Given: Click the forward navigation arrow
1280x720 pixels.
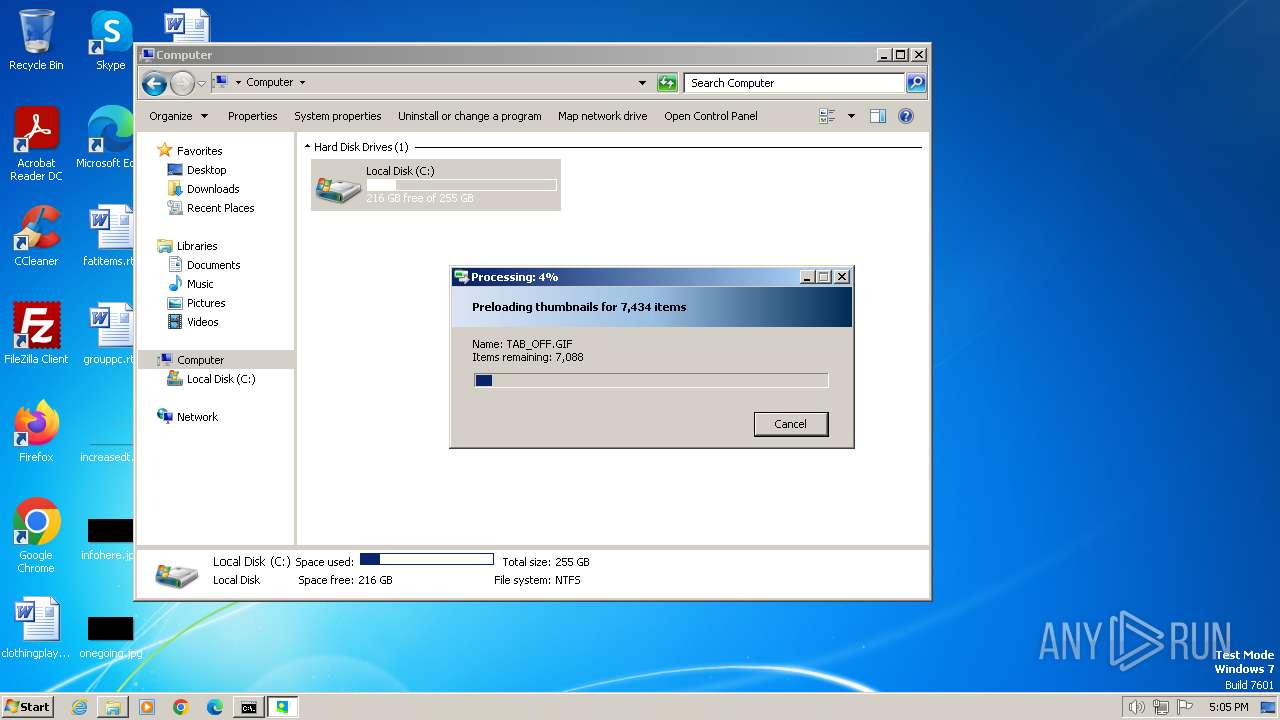Looking at the screenshot, I should pyautogui.click(x=182, y=83).
